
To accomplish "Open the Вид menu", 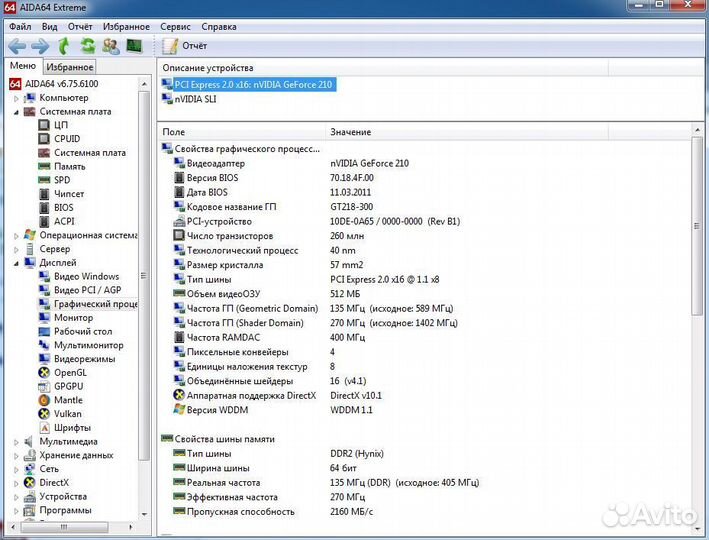I will click(x=49, y=27).
